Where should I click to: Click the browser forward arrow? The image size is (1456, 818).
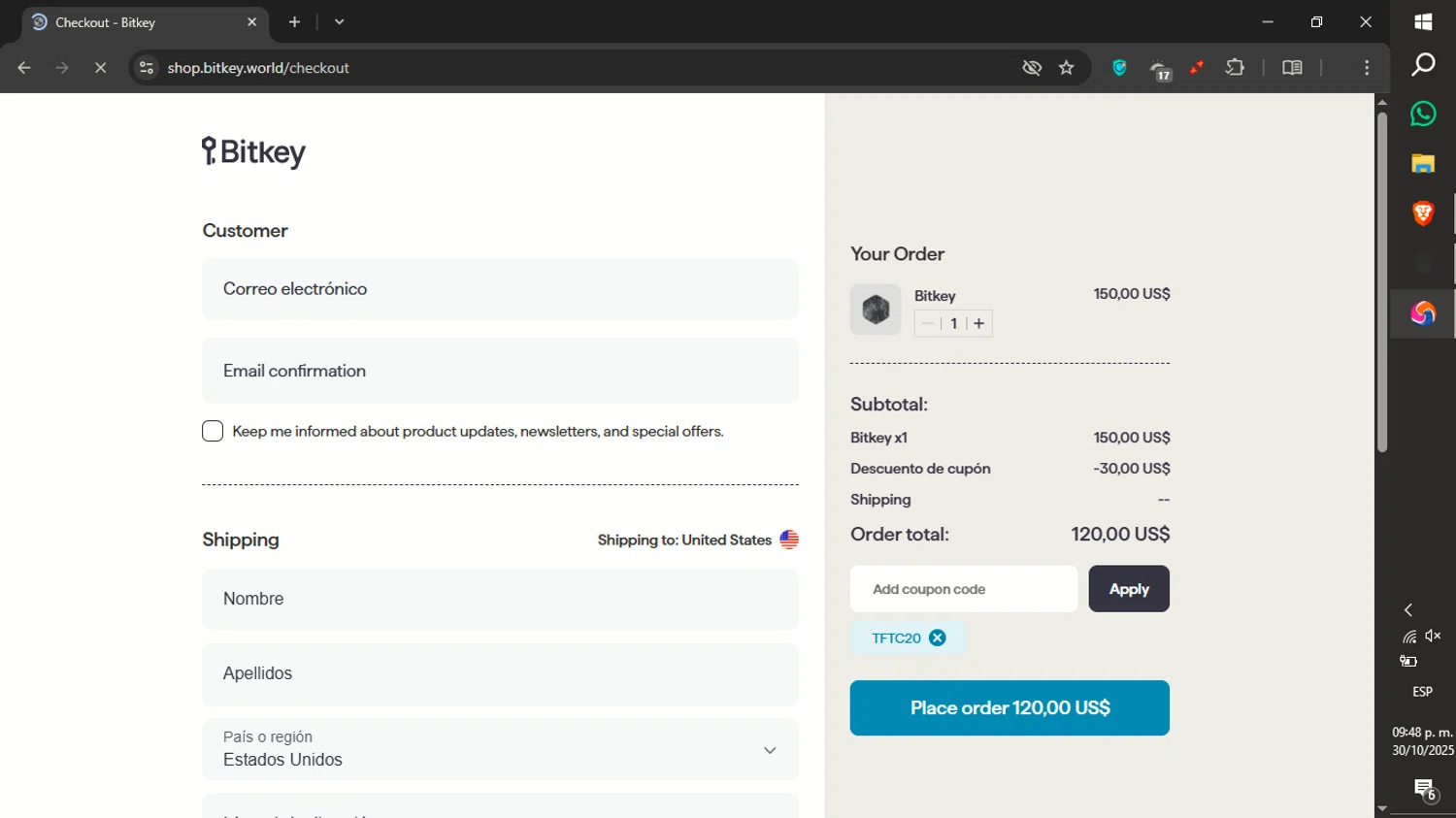[x=62, y=68]
